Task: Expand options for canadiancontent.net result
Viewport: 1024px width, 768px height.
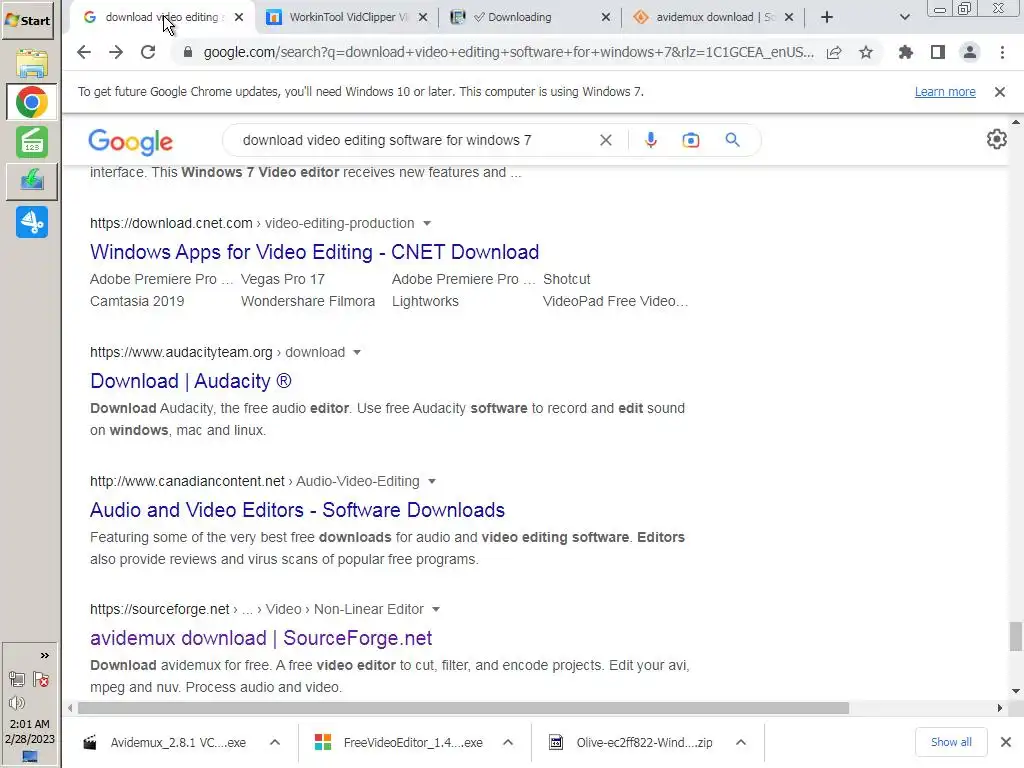Action: 432,481
